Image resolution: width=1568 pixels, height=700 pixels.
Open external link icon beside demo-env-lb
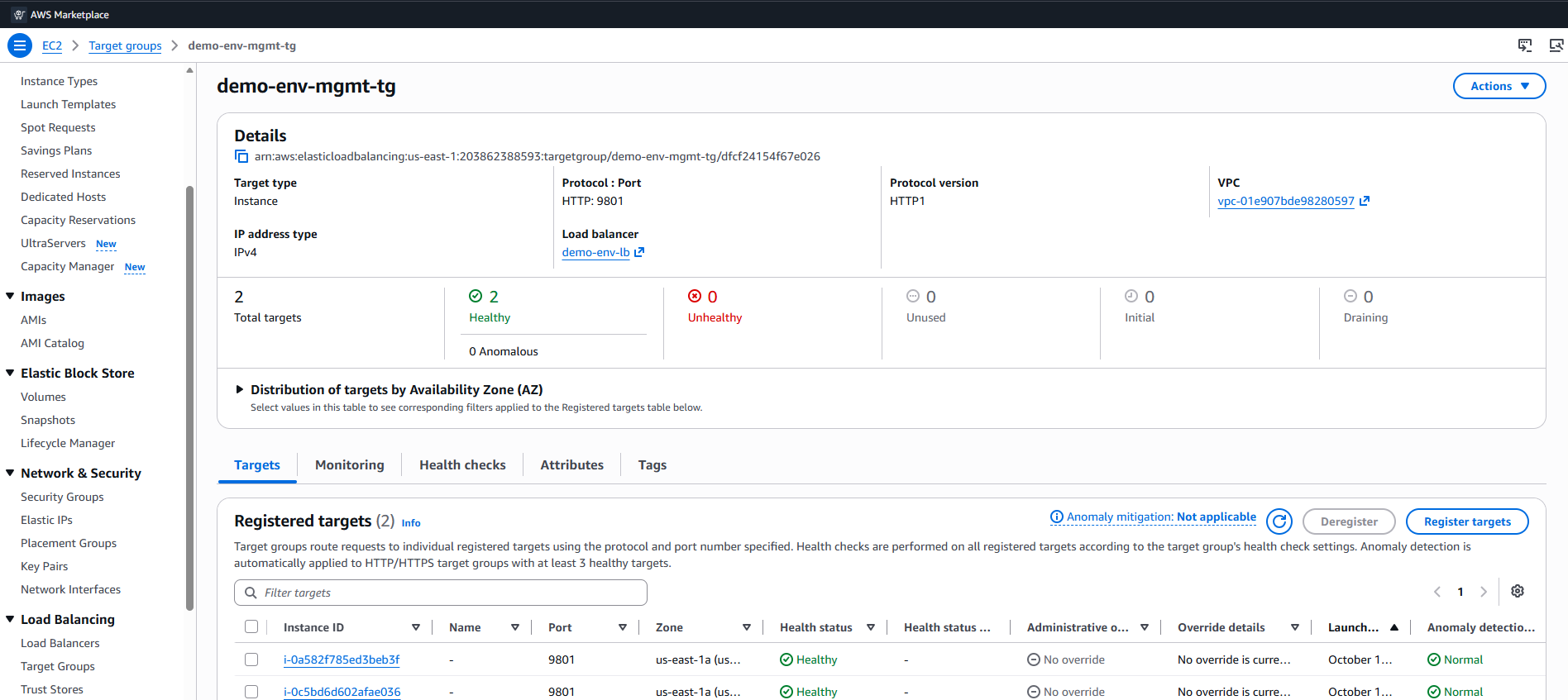639,252
